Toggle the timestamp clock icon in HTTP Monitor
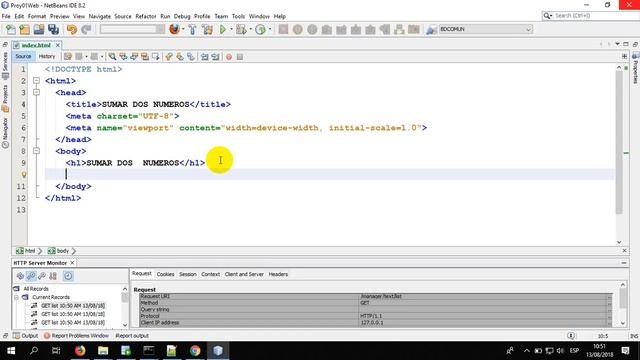 68,276
